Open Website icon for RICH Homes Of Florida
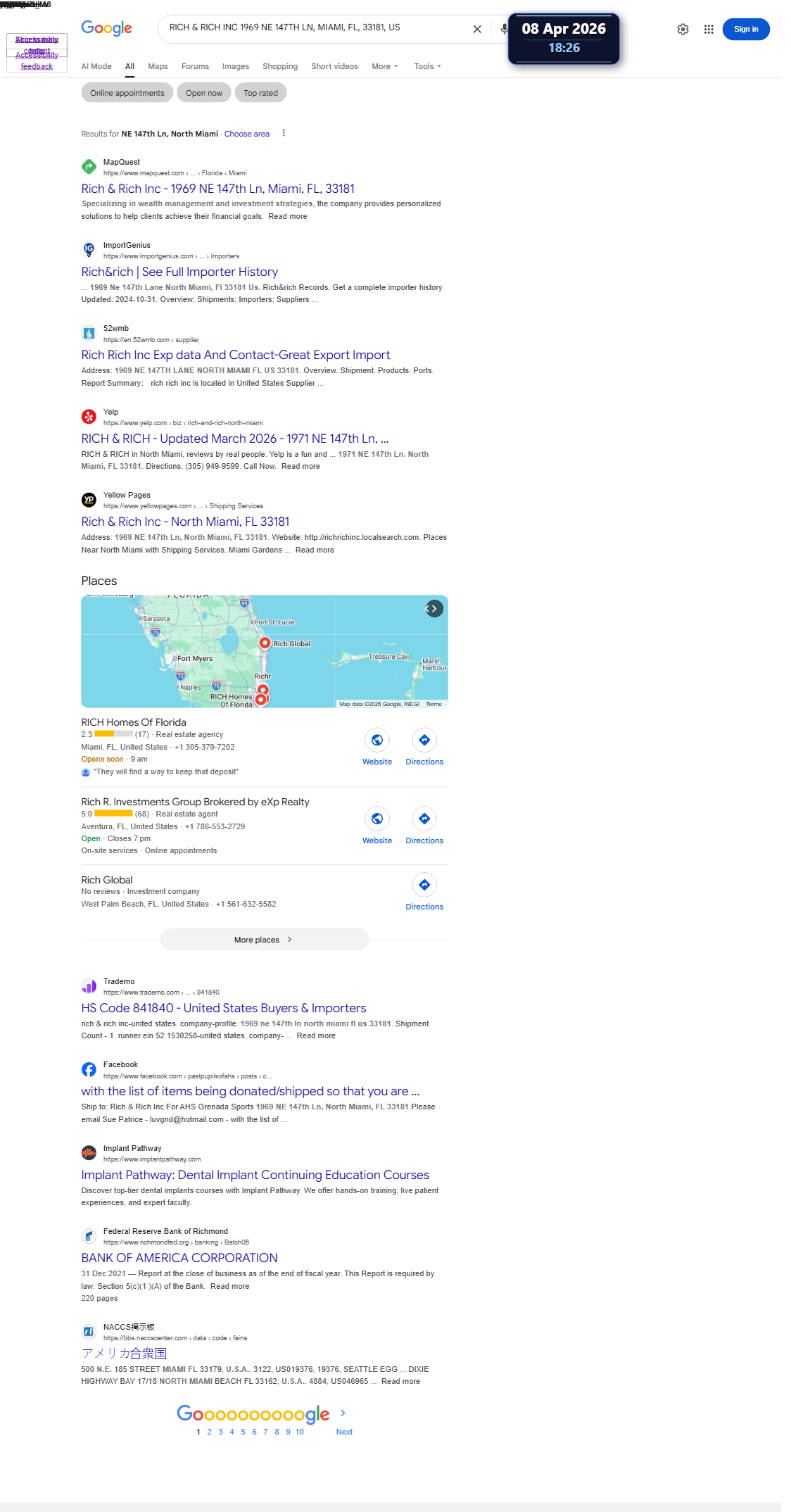The height and width of the screenshot is (1512, 791). 377,740
